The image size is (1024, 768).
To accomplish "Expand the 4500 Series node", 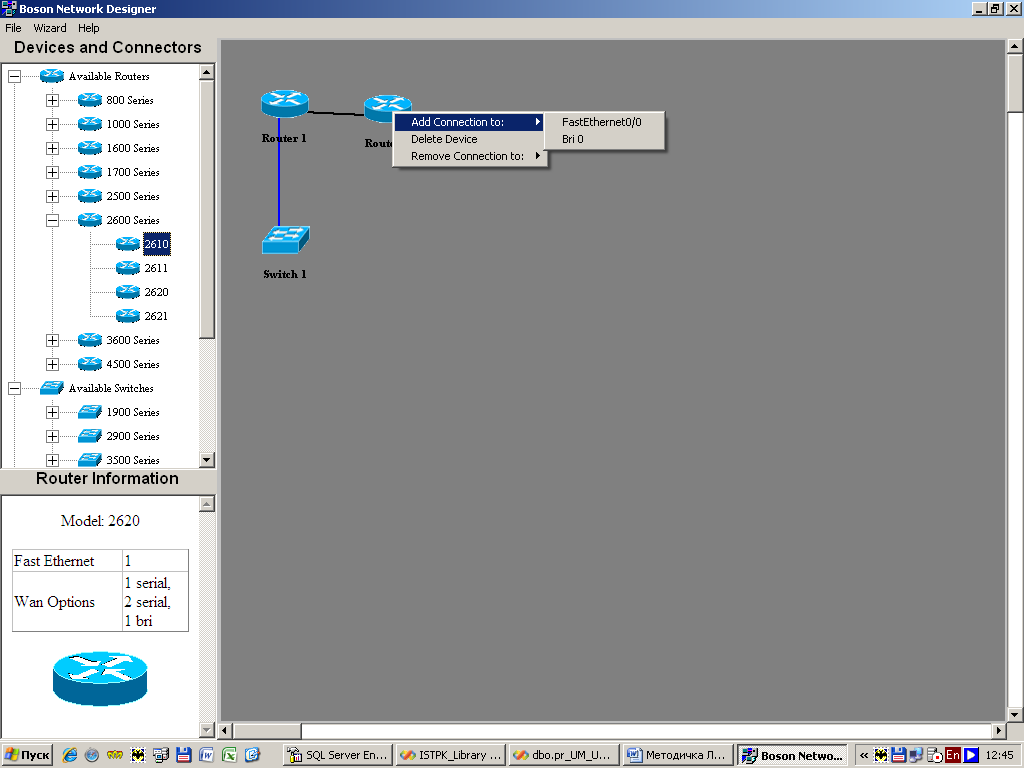I will 52,364.
